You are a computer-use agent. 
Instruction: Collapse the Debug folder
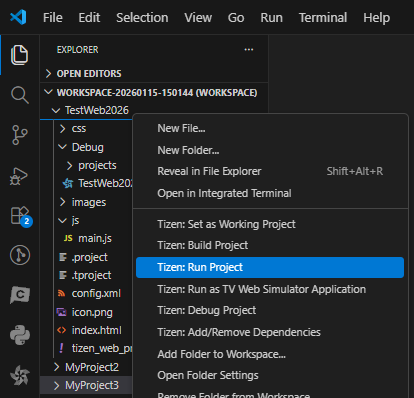point(62,147)
